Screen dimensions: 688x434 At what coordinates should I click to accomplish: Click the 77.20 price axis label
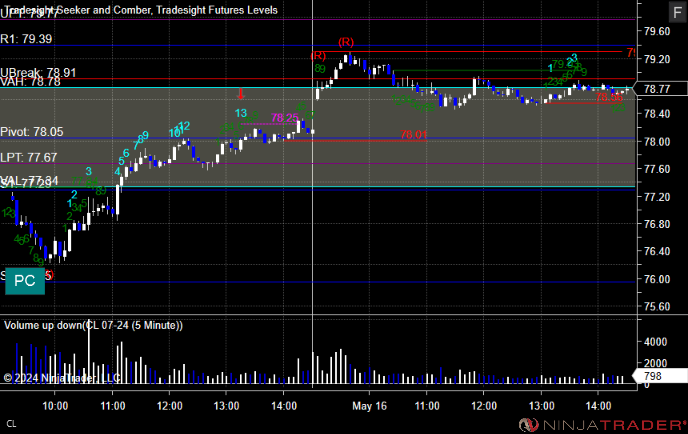[x=657, y=197]
